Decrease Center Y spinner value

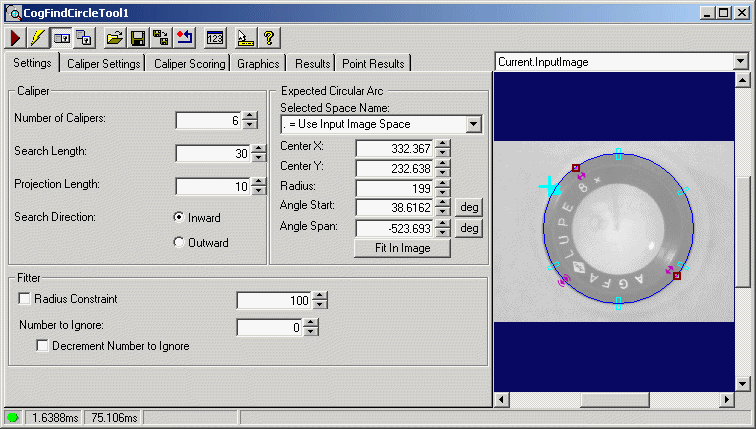[x=443, y=173]
